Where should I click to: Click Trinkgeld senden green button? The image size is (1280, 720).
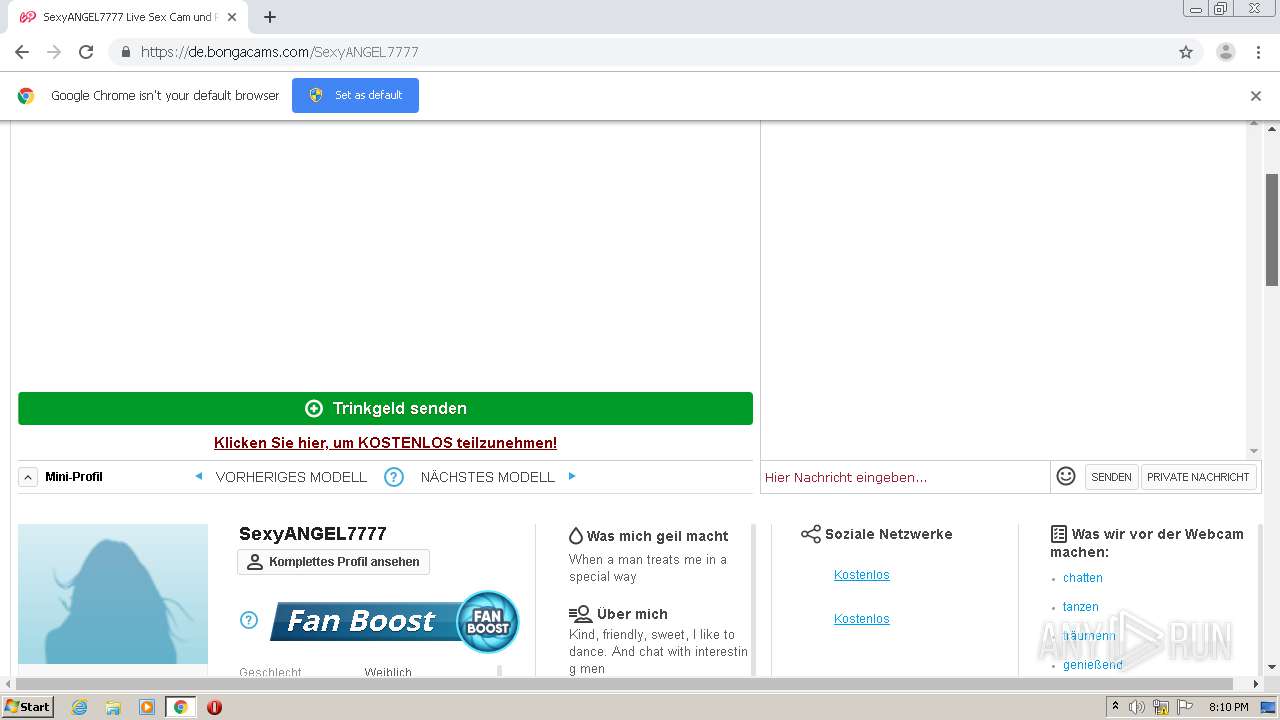coord(385,408)
